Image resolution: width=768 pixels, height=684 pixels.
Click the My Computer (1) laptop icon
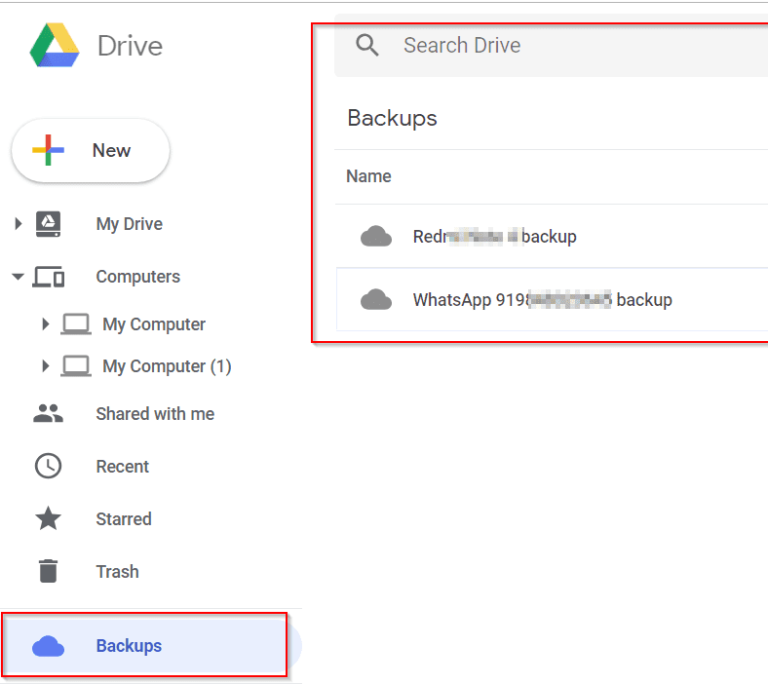[x=76, y=366]
